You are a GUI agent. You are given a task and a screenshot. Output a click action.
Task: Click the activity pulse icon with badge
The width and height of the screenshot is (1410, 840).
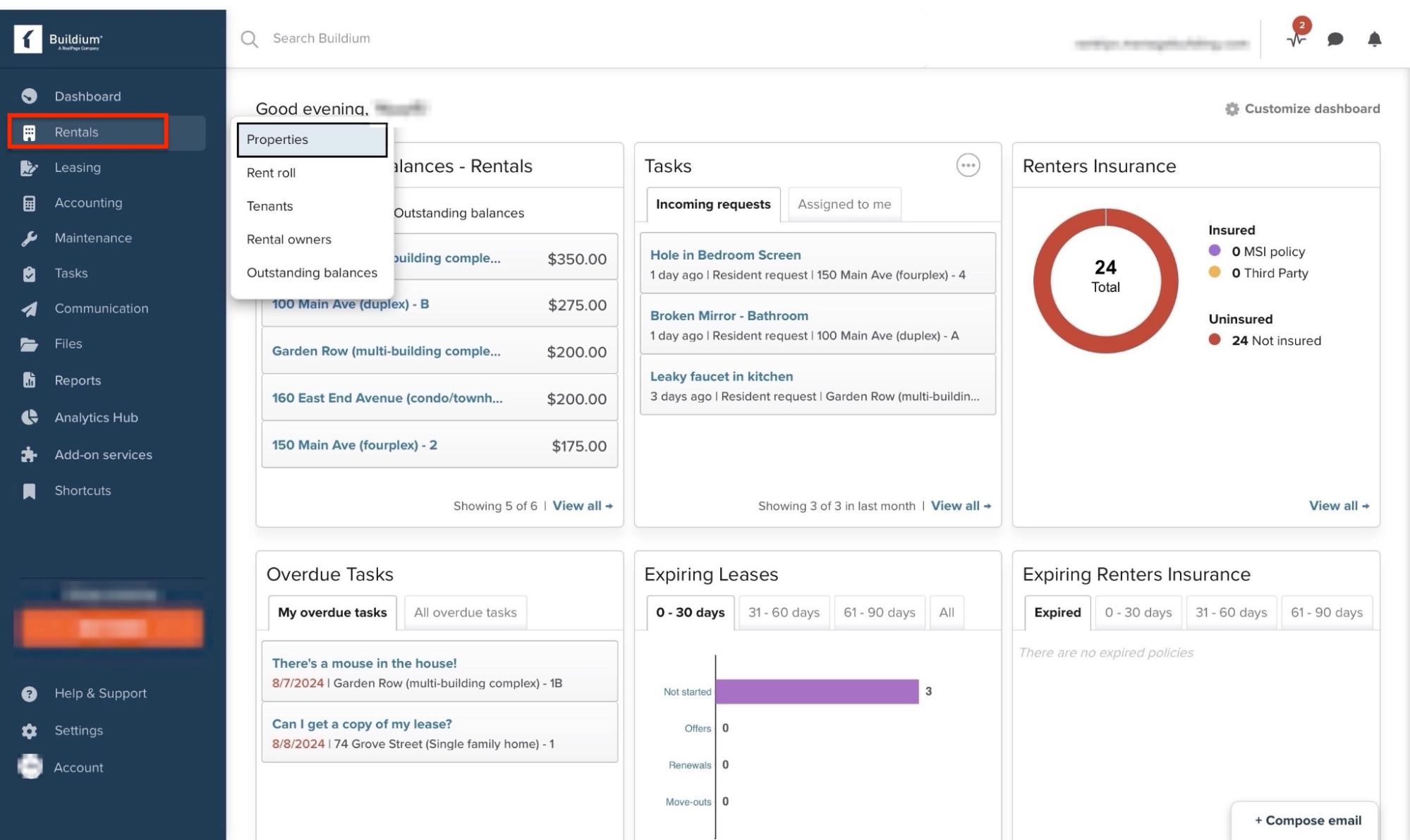click(1296, 39)
